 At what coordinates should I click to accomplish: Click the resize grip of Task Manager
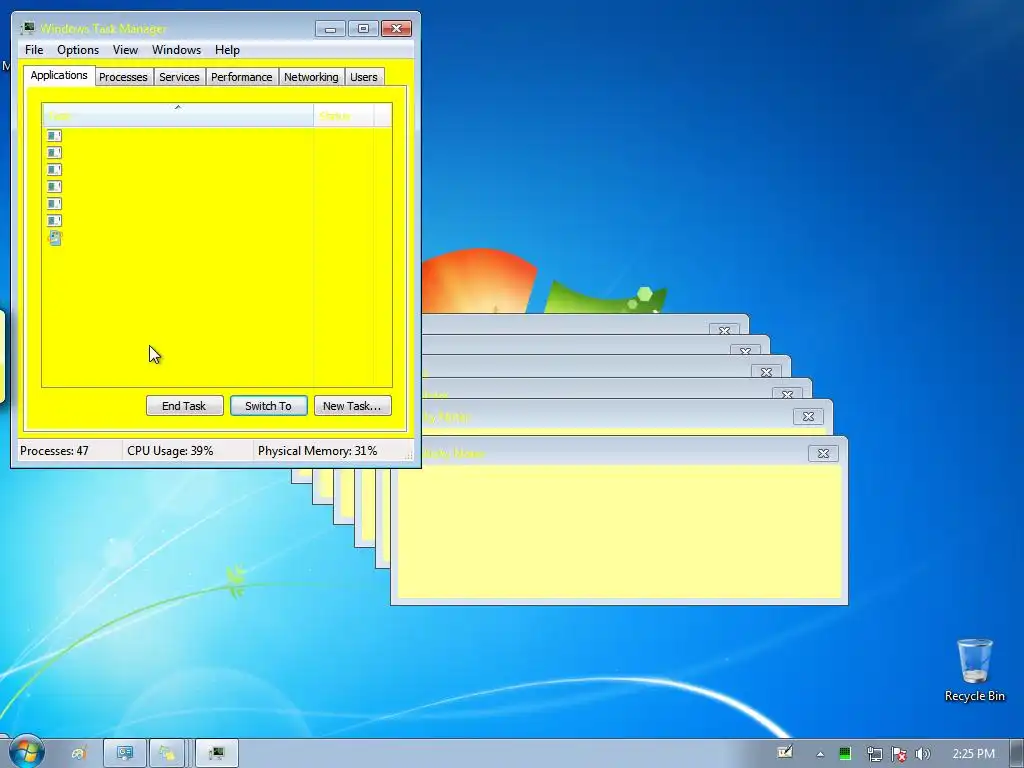pos(409,455)
